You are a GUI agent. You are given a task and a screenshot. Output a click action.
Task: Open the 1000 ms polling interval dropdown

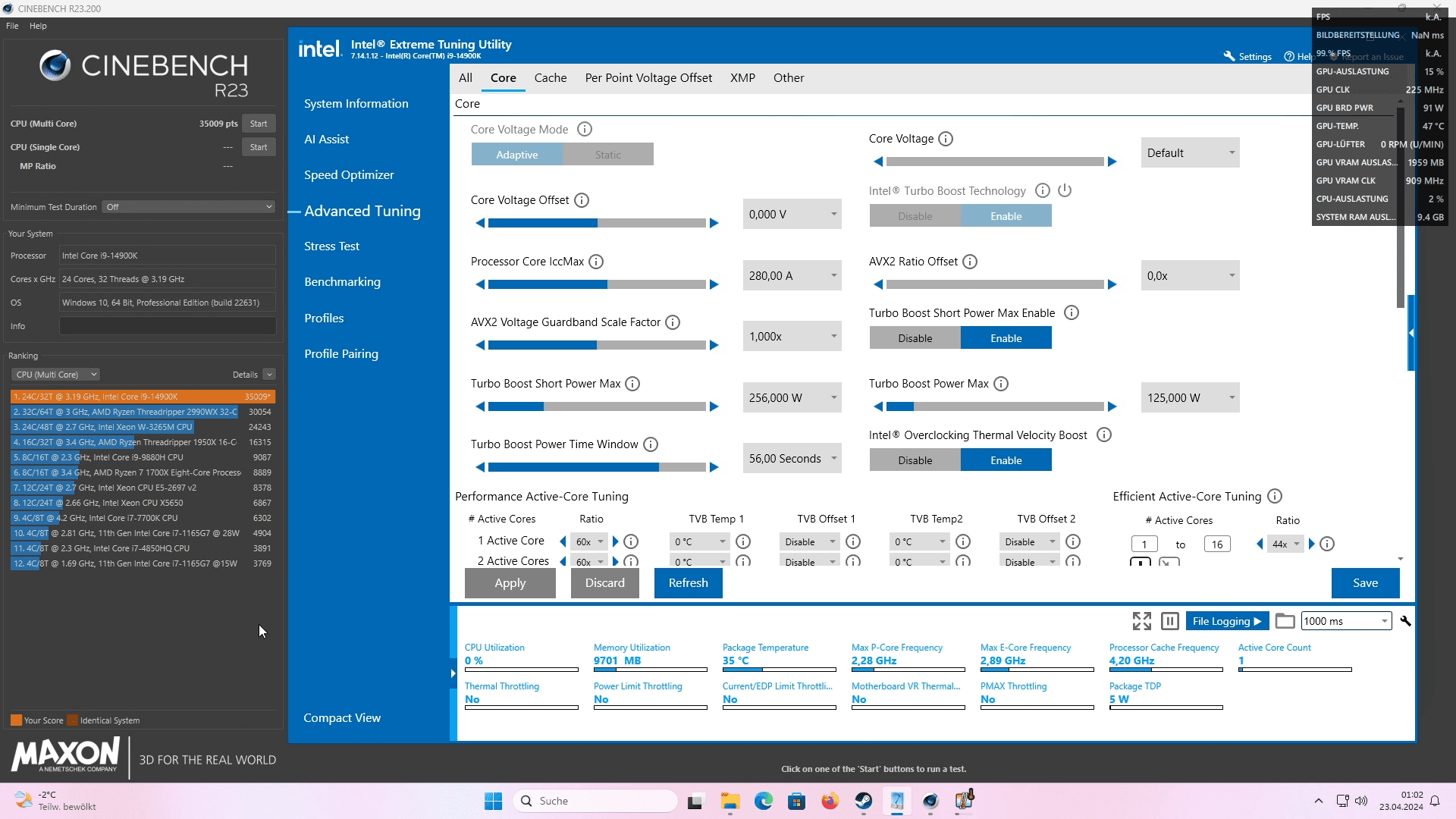click(x=1347, y=621)
